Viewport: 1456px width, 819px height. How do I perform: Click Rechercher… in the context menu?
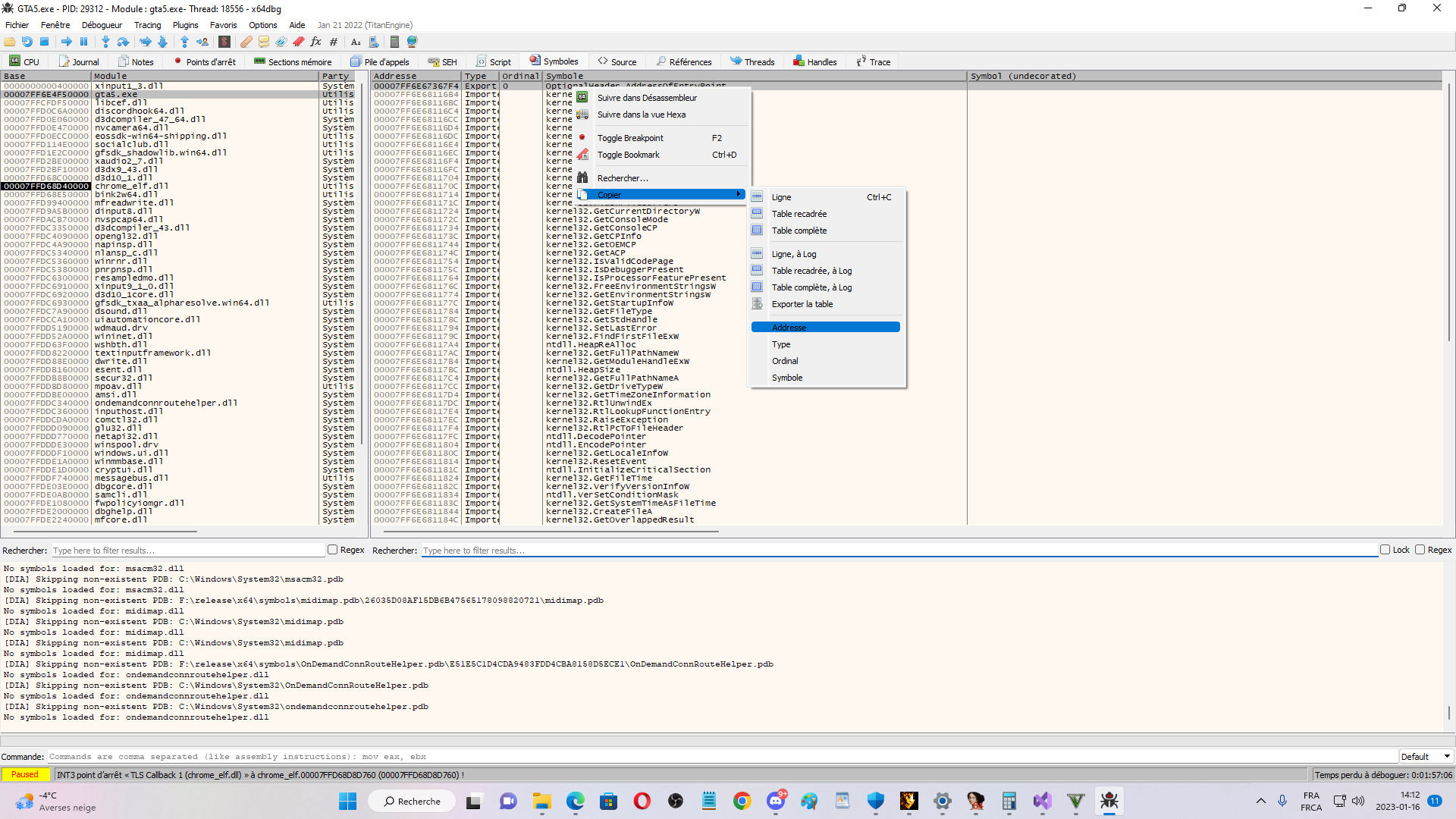click(x=661, y=178)
